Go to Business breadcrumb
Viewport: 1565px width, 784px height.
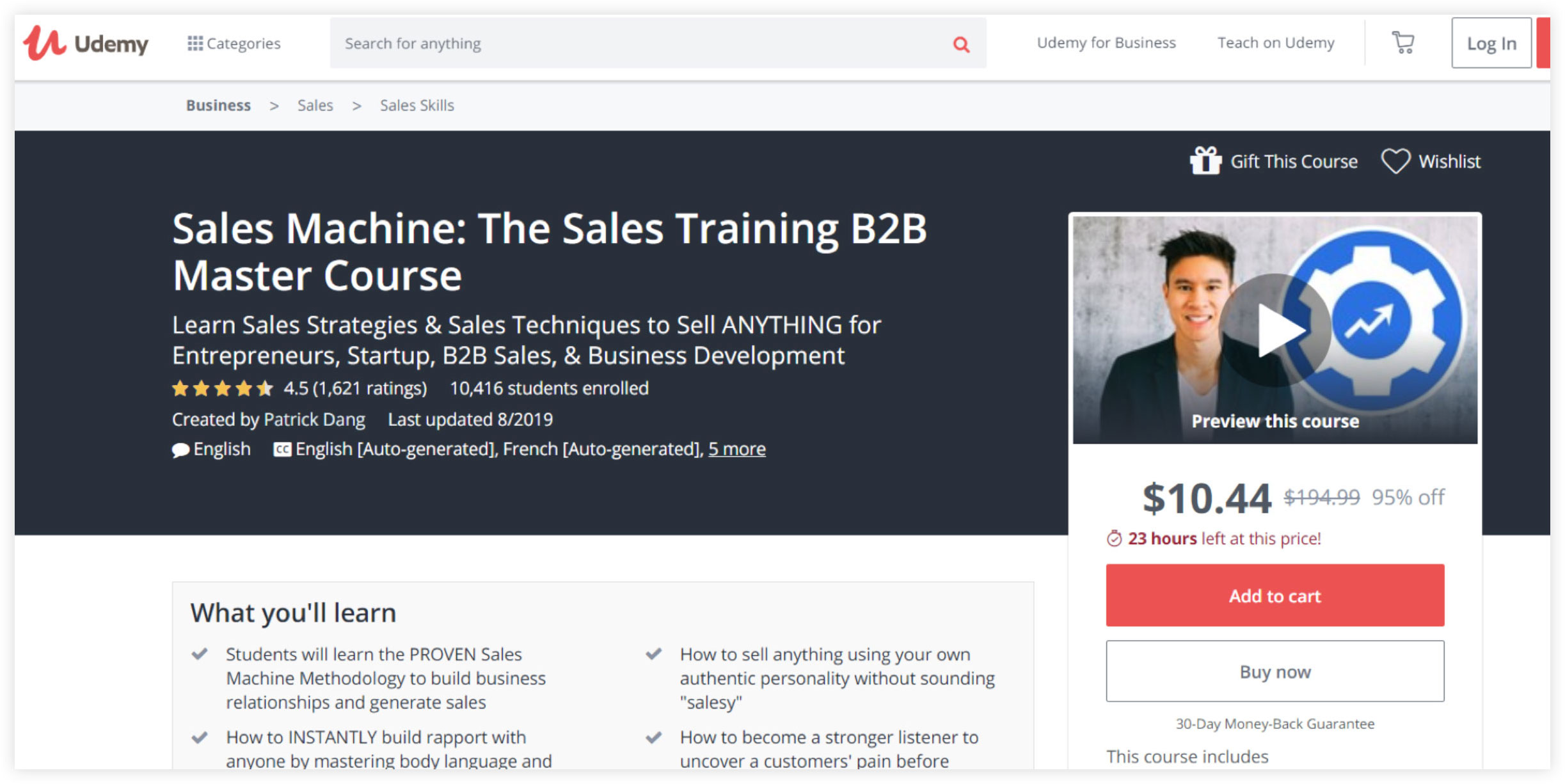coord(218,106)
